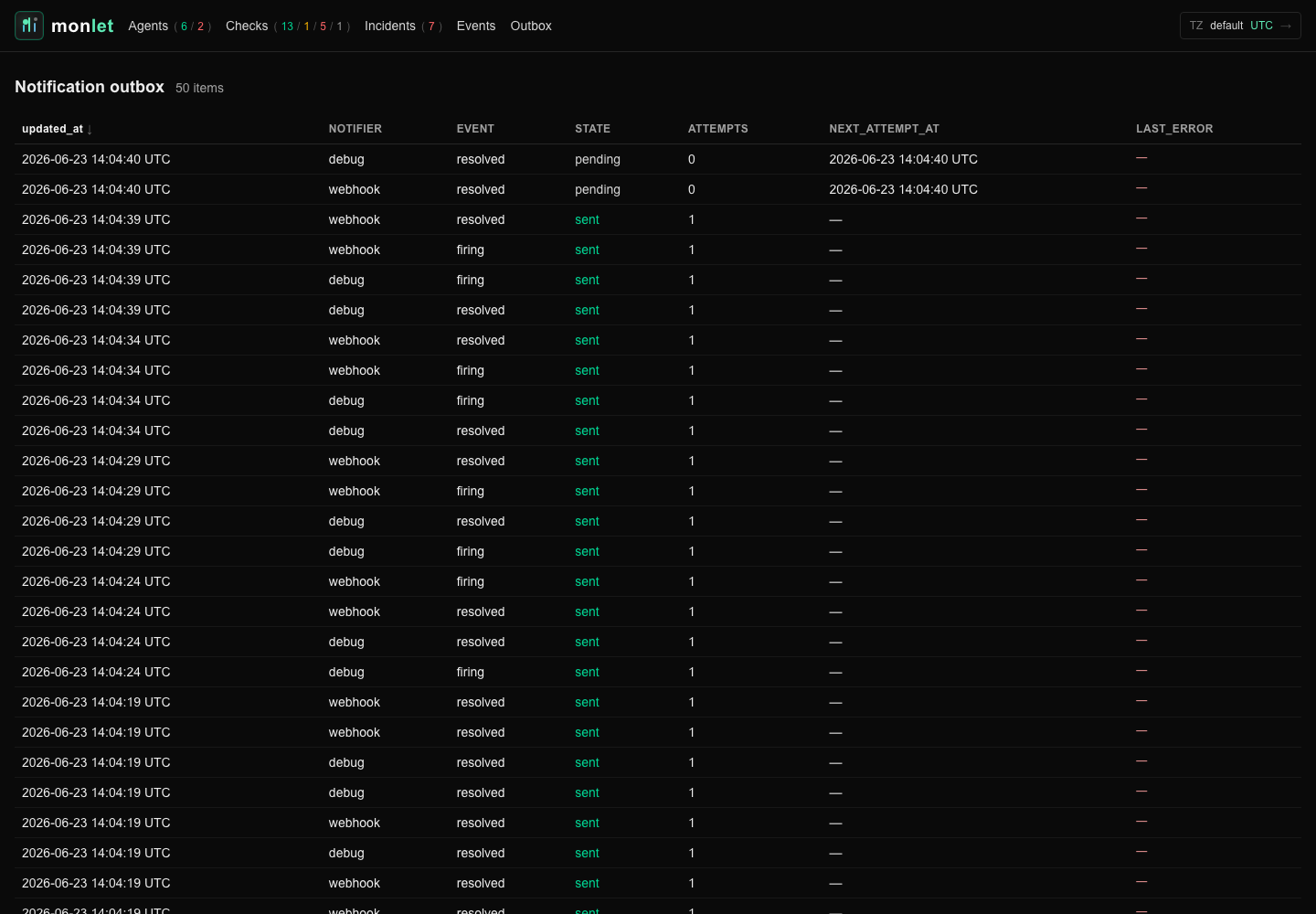The width and height of the screenshot is (1316, 914).
Task: Click 'debug' in 14:04:24 debug firing row
Action: pos(346,672)
